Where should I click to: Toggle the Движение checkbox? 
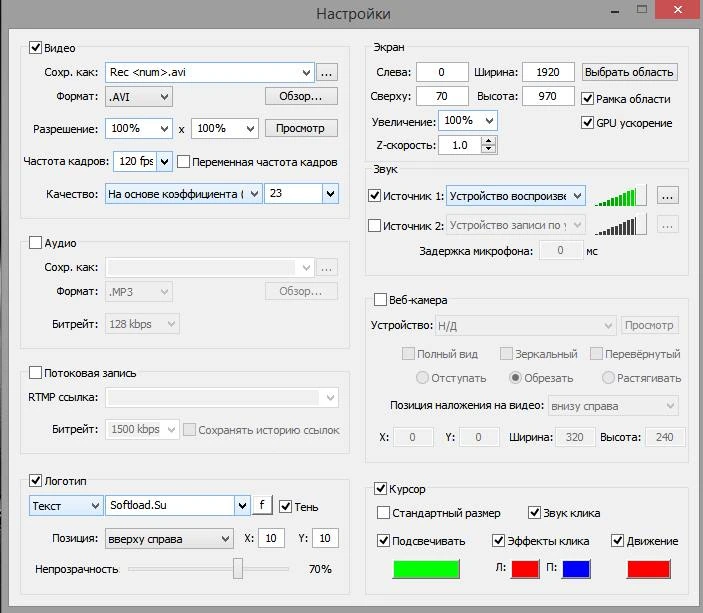[617, 540]
